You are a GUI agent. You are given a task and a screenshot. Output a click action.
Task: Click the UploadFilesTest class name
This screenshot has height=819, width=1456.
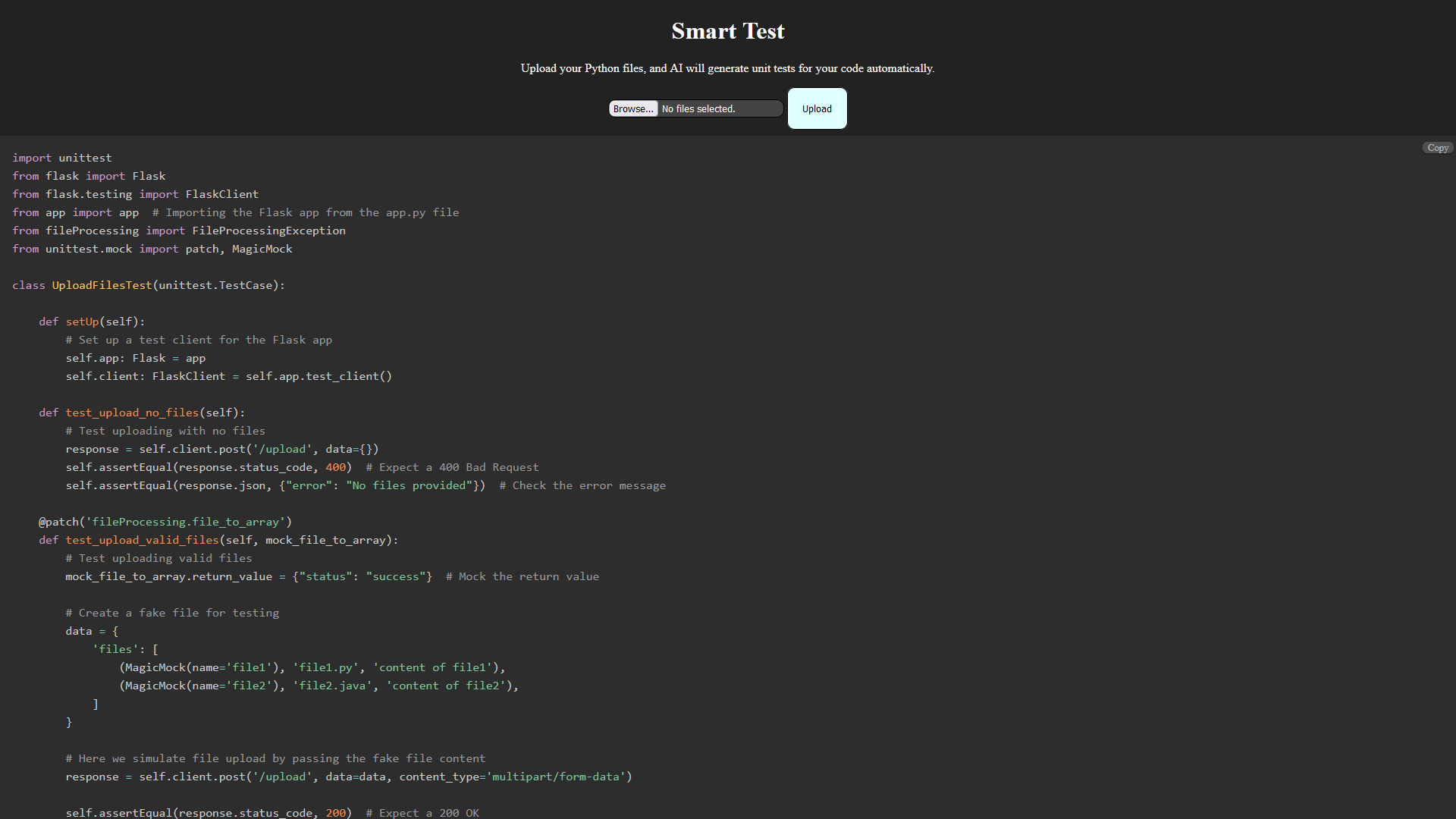[102, 285]
